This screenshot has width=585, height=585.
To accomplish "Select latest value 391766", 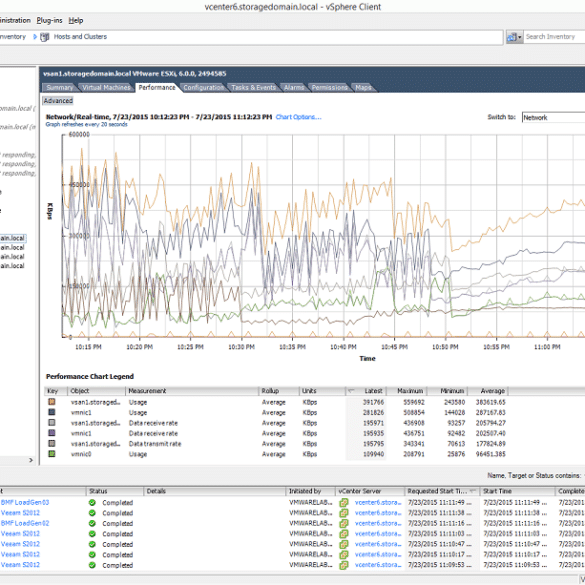I will click(x=373, y=402).
